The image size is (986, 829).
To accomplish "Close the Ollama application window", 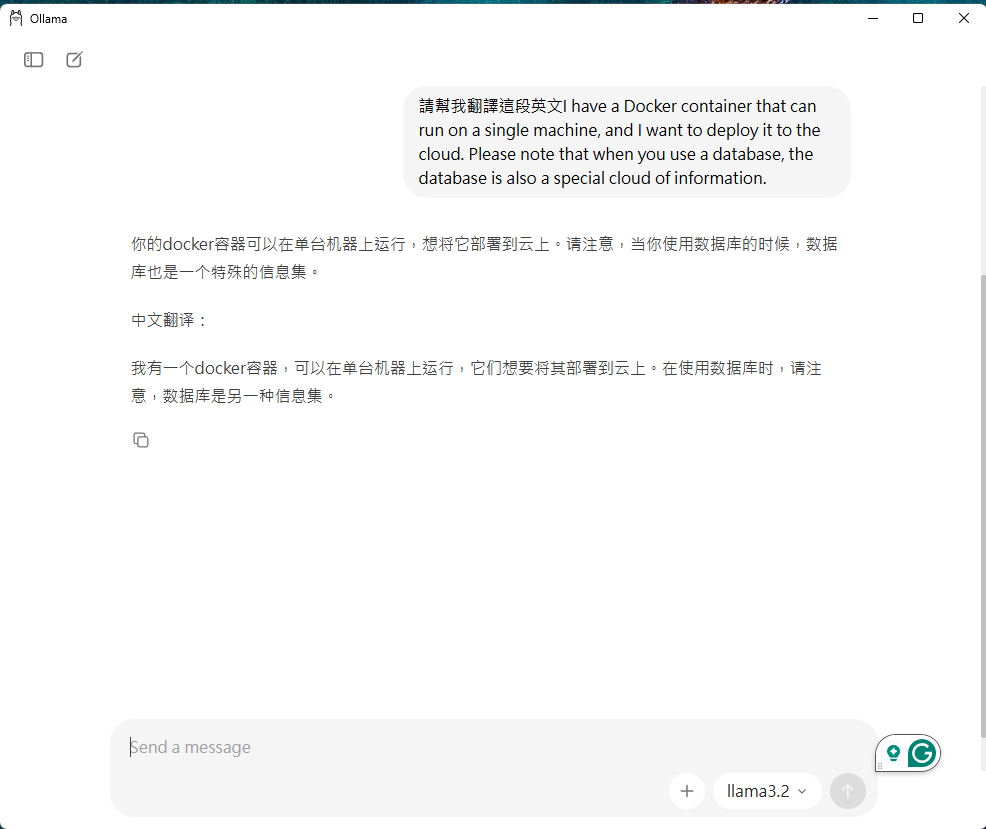I will point(963,17).
